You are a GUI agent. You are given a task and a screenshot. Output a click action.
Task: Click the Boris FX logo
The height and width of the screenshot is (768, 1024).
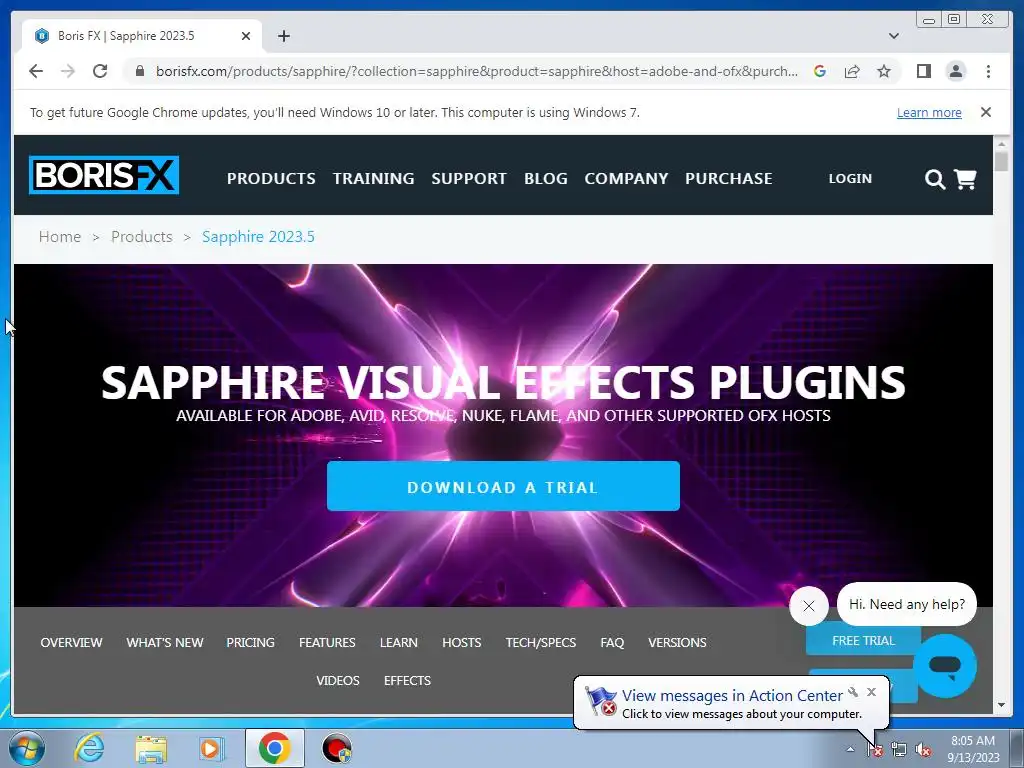(x=104, y=175)
